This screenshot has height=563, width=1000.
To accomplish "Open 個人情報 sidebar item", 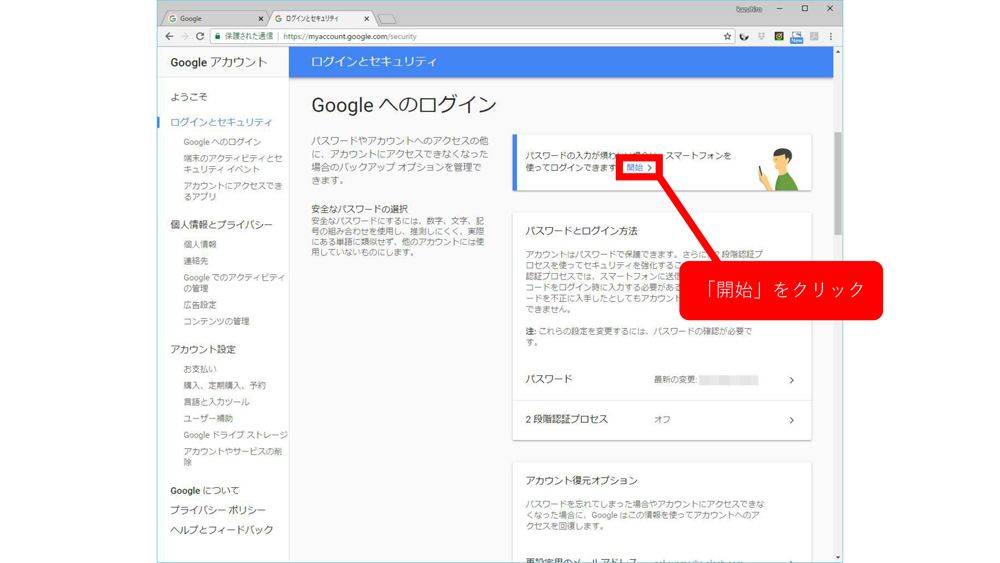I will tap(200, 244).
